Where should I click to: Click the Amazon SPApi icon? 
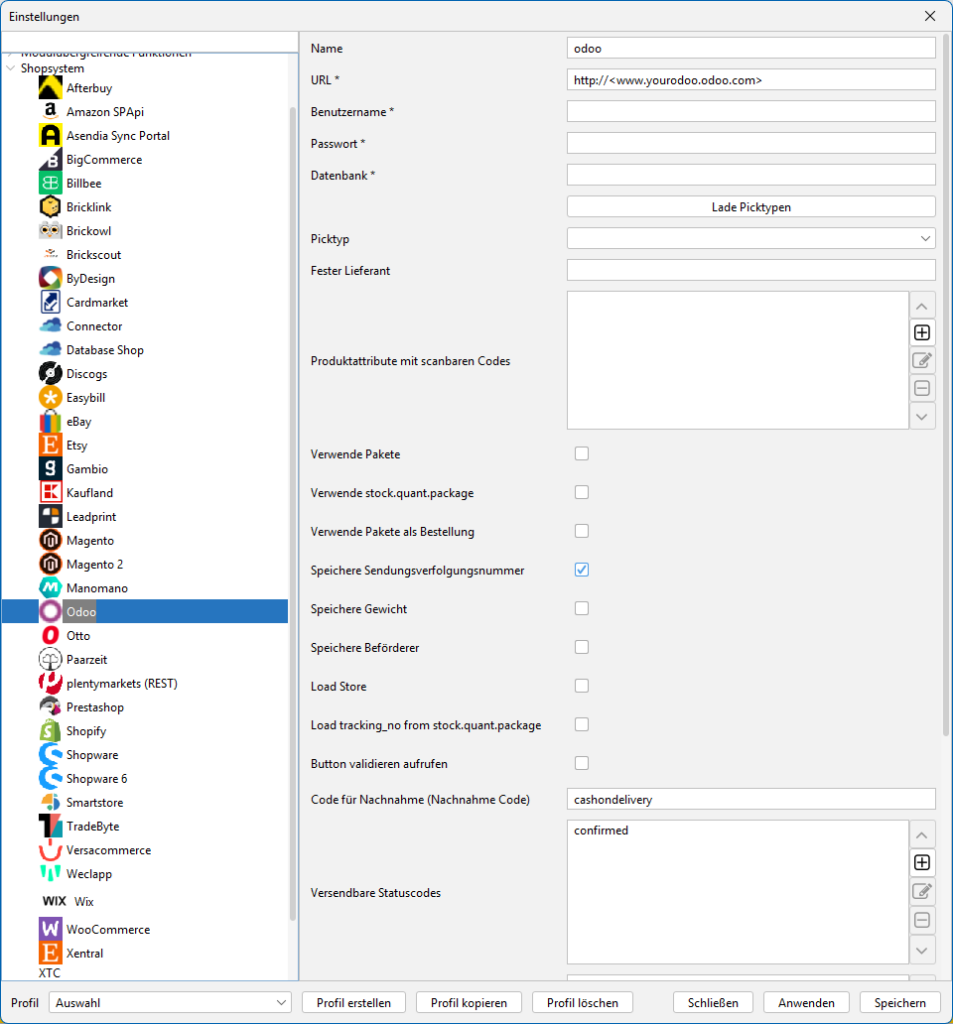tap(51, 112)
